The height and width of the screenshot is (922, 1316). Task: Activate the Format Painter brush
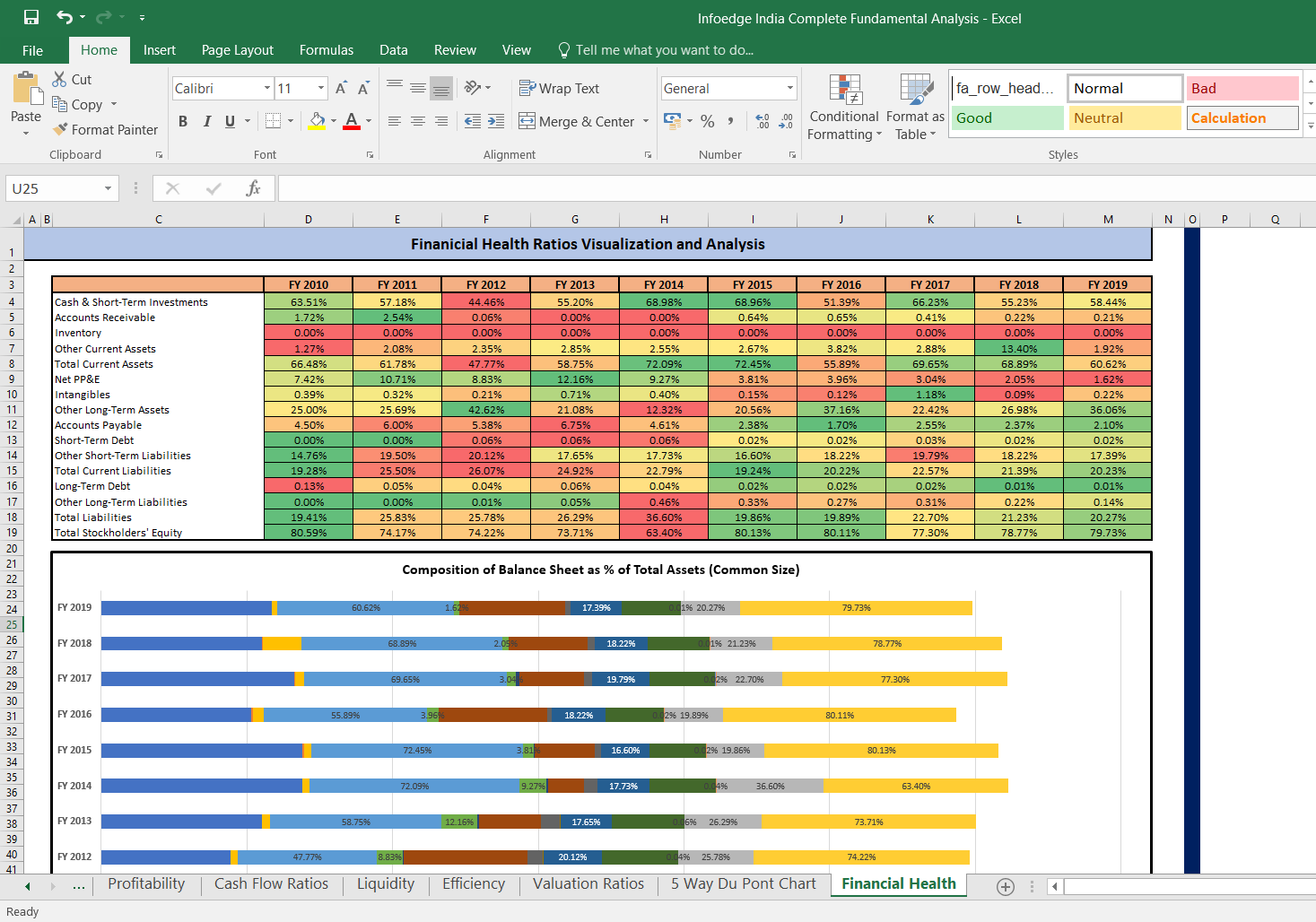coord(105,129)
